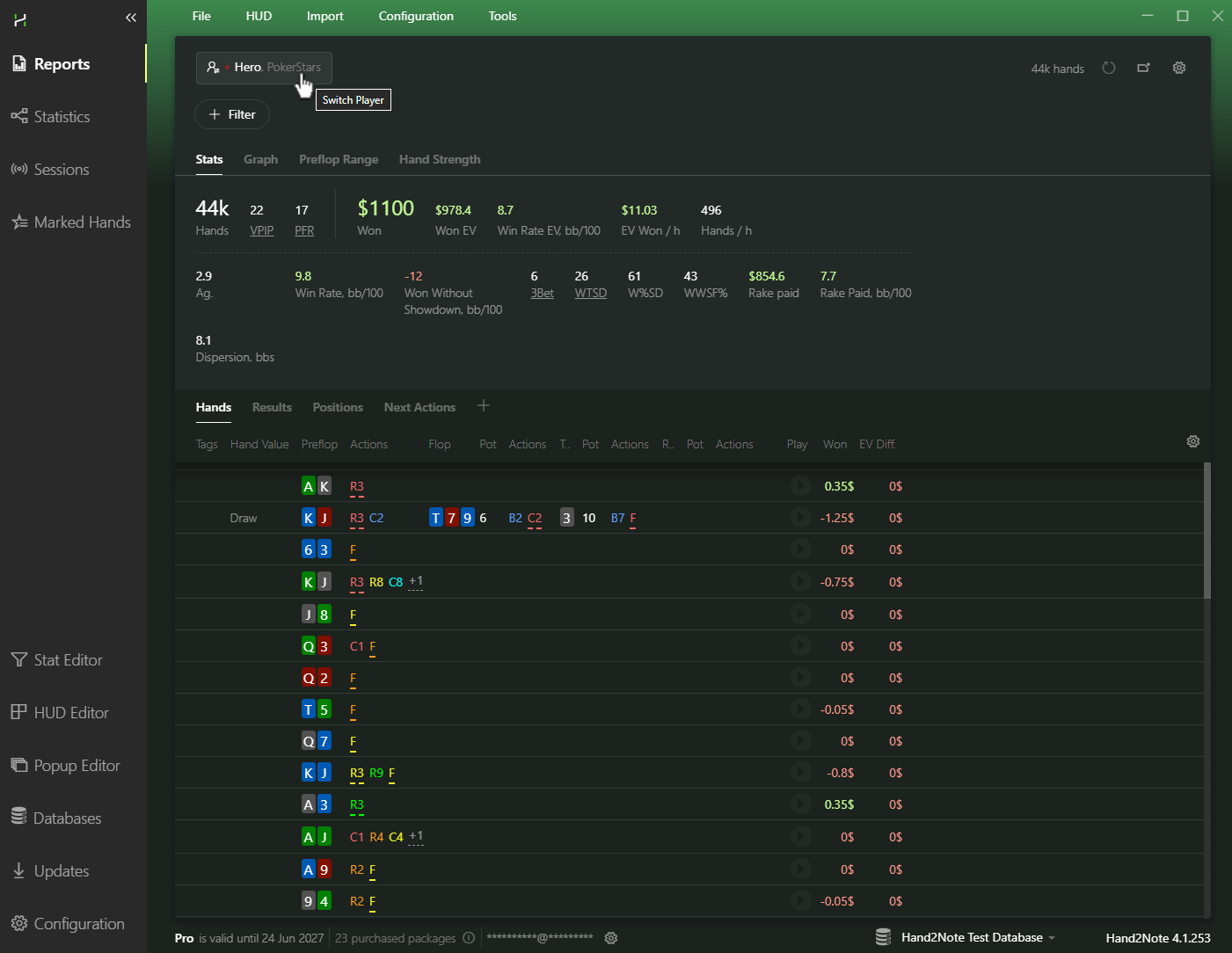Click the -0.8$ won amount in KJ row

(x=841, y=773)
